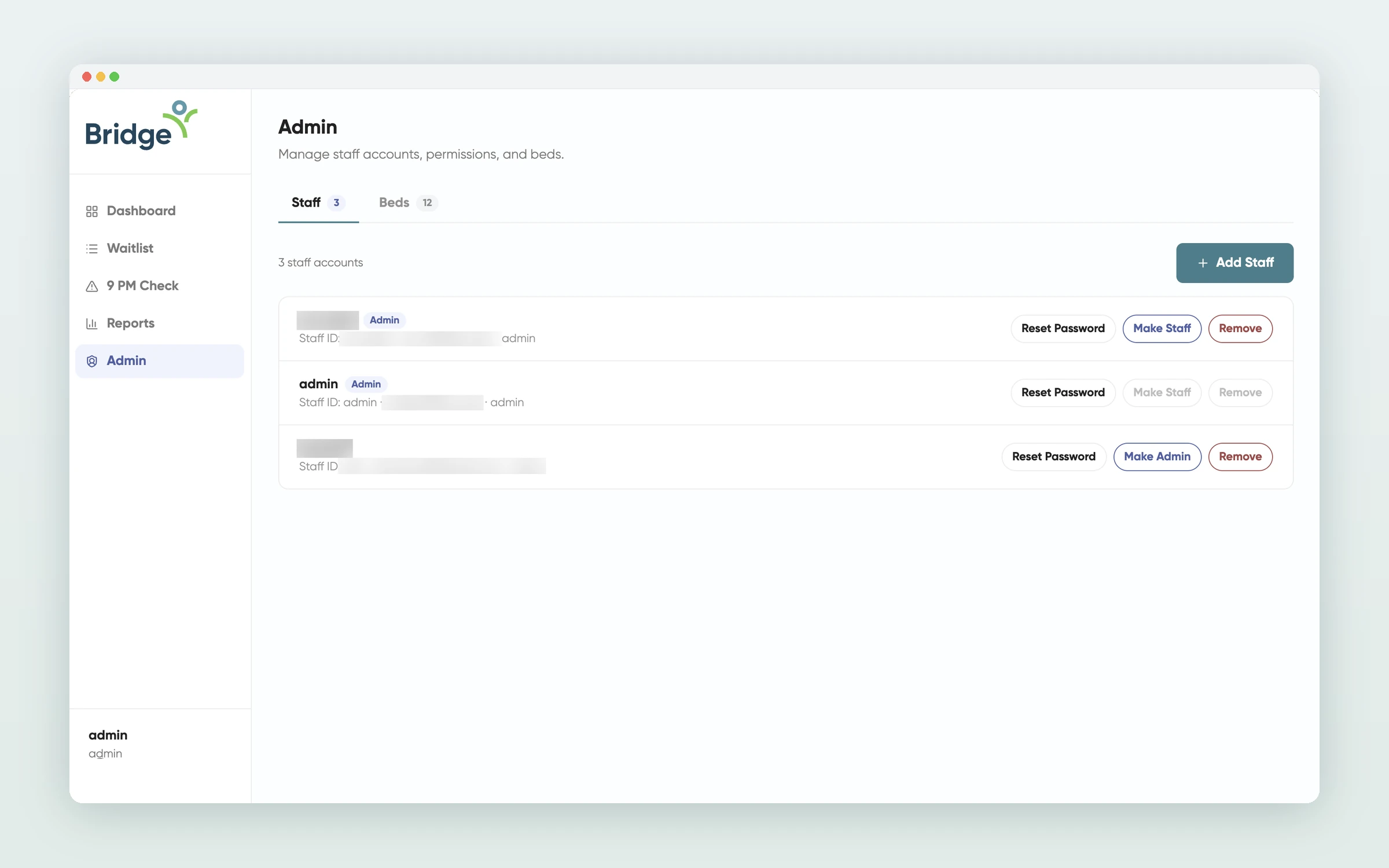Click the Admin badge on first row
1389x868 pixels.
click(x=384, y=320)
